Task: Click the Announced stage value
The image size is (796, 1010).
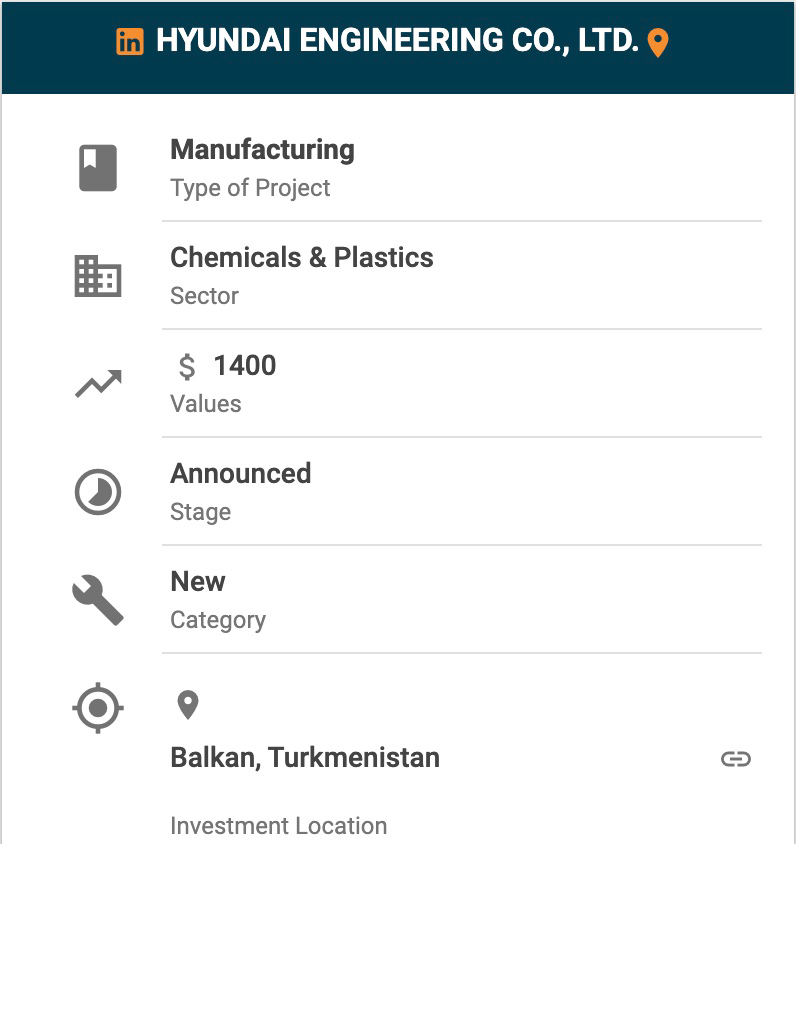Action: click(240, 474)
